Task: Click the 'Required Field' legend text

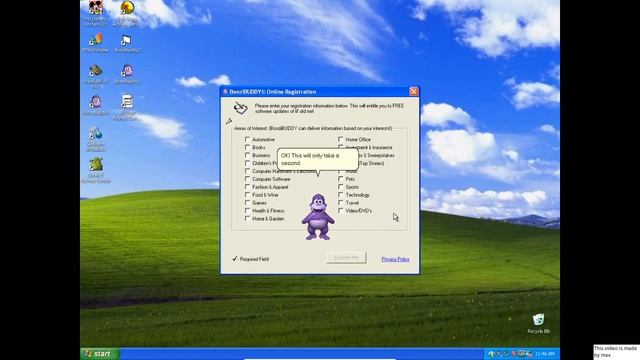Action: tap(254, 259)
